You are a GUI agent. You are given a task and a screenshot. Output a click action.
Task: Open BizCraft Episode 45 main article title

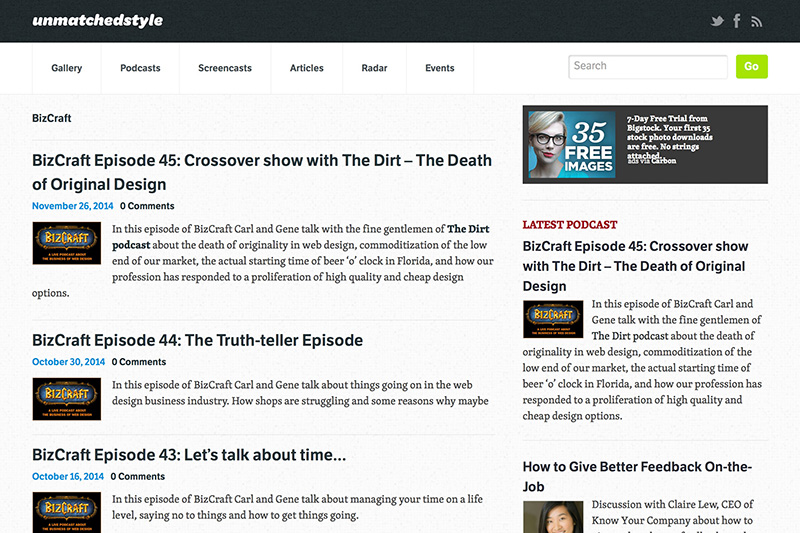(x=262, y=172)
